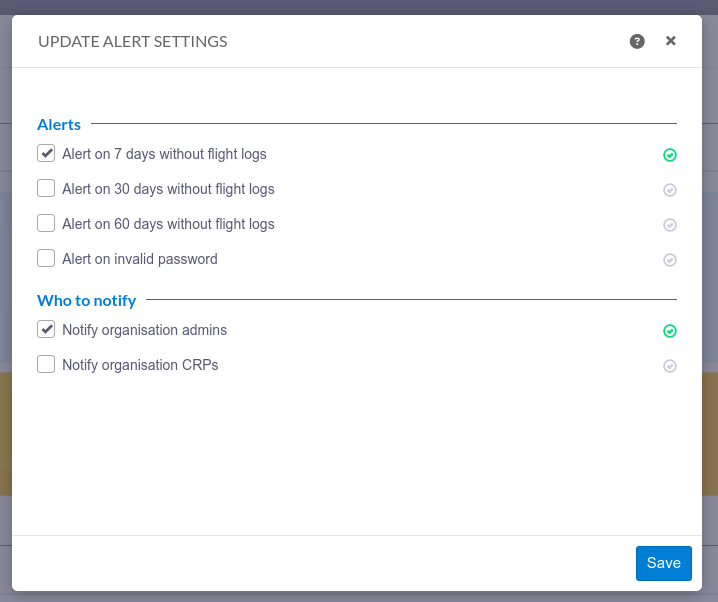Click grey status icon for organisation CRPs
This screenshot has height=602, width=718.
tap(669, 366)
